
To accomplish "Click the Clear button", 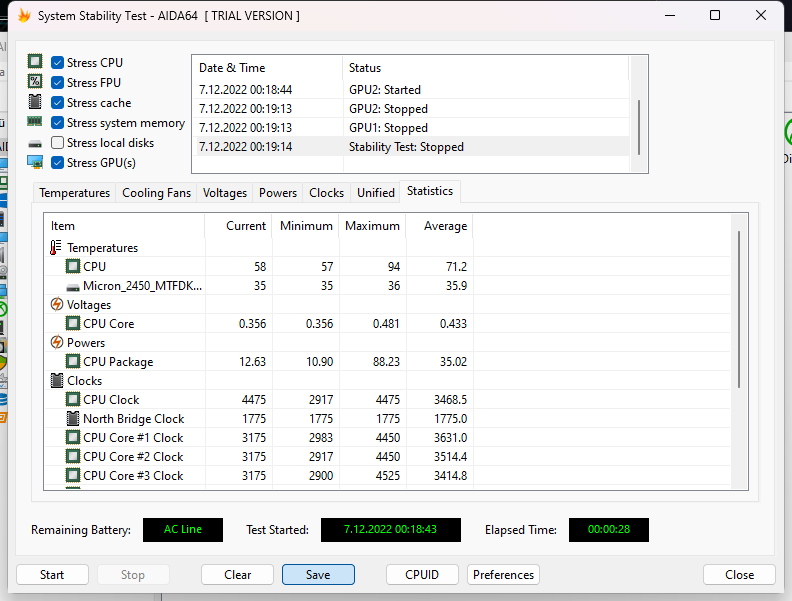I will click(x=237, y=575).
